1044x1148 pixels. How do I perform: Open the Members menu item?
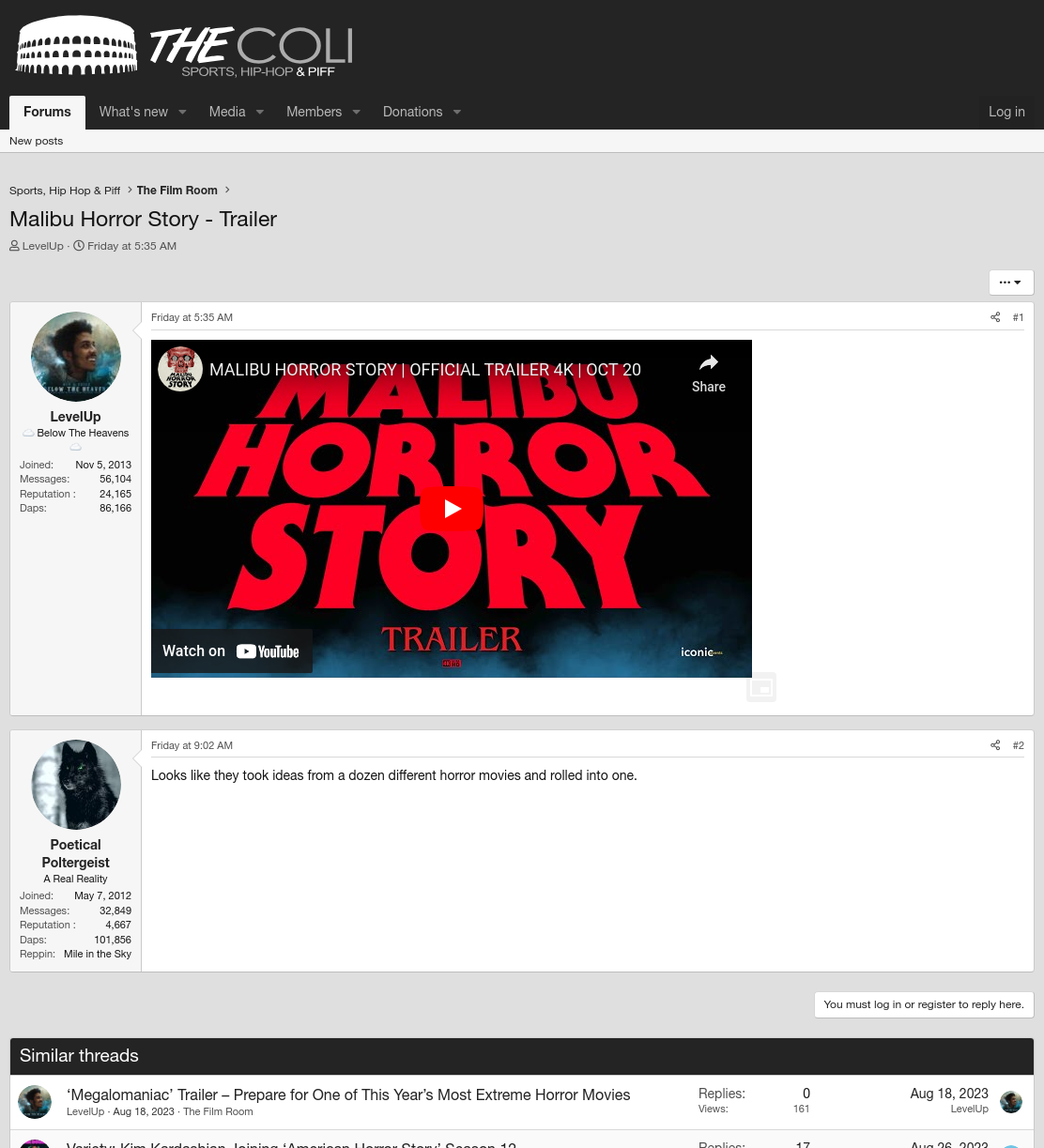click(314, 112)
